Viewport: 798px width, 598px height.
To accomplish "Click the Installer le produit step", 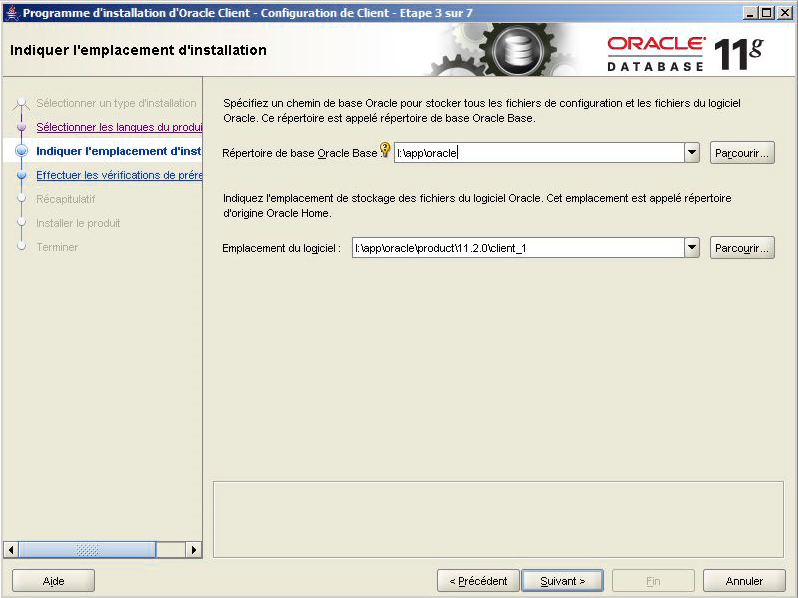I will pyautogui.click(x=78, y=223).
